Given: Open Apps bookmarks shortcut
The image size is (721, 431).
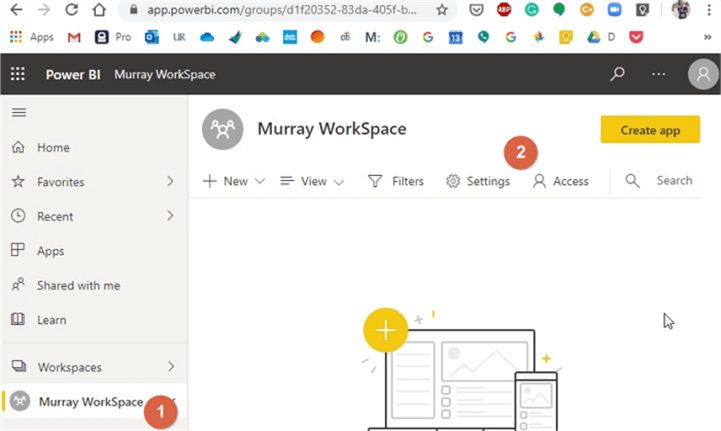Looking at the screenshot, I should (x=32, y=37).
